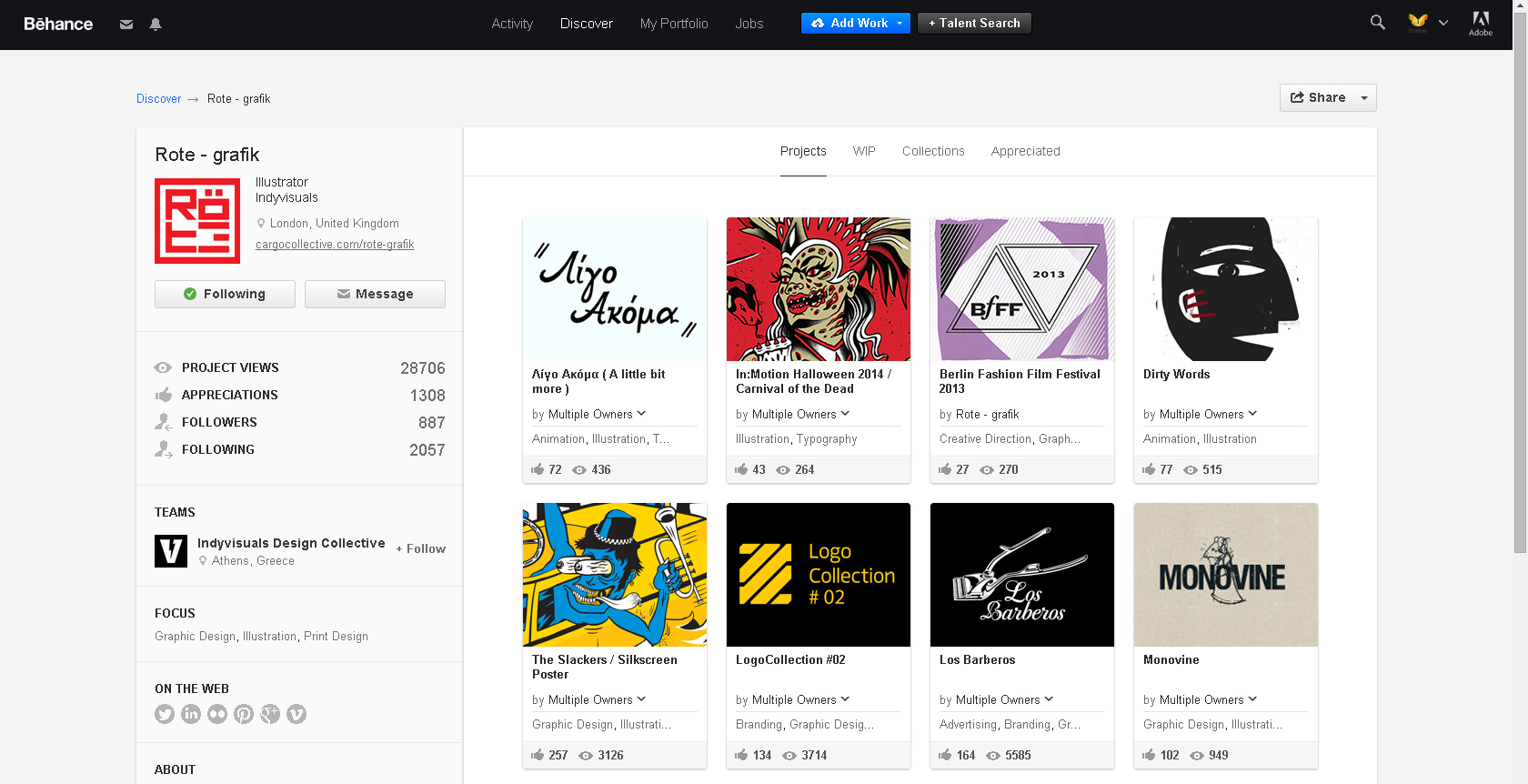Open the Share dropdown arrow
The width and height of the screenshot is (1528, 784).
pyautogui.click(x=1364, y=98)
